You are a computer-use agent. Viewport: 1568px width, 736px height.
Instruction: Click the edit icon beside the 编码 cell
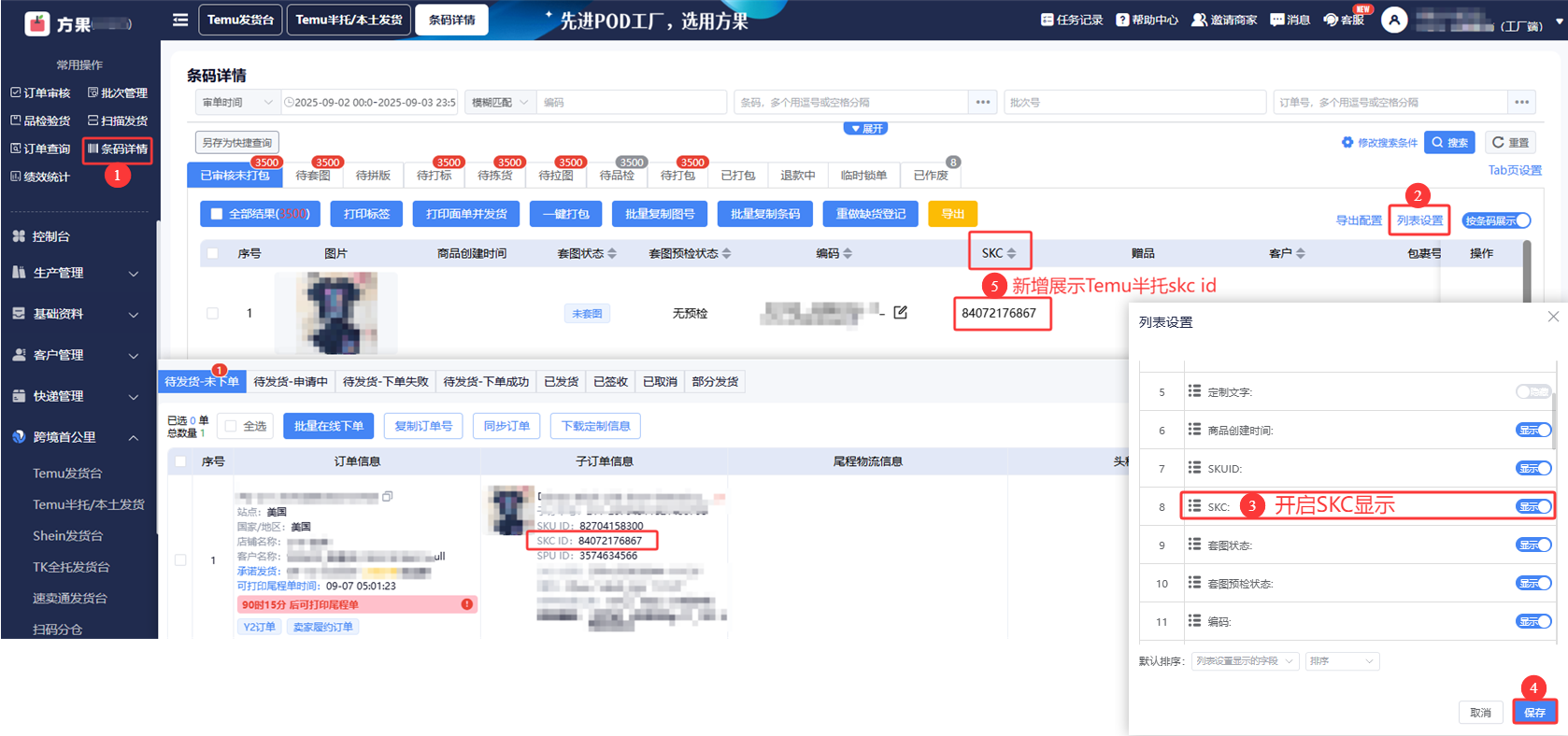[900, 312]
